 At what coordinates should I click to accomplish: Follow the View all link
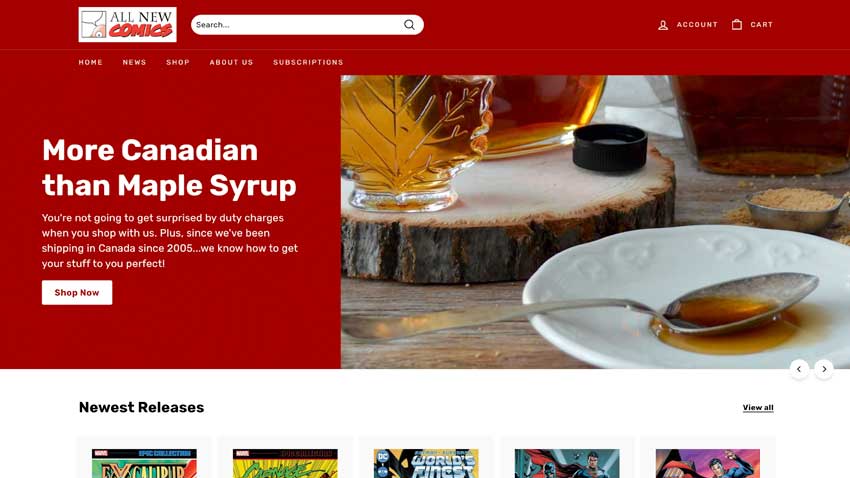(x=758, y=408)
